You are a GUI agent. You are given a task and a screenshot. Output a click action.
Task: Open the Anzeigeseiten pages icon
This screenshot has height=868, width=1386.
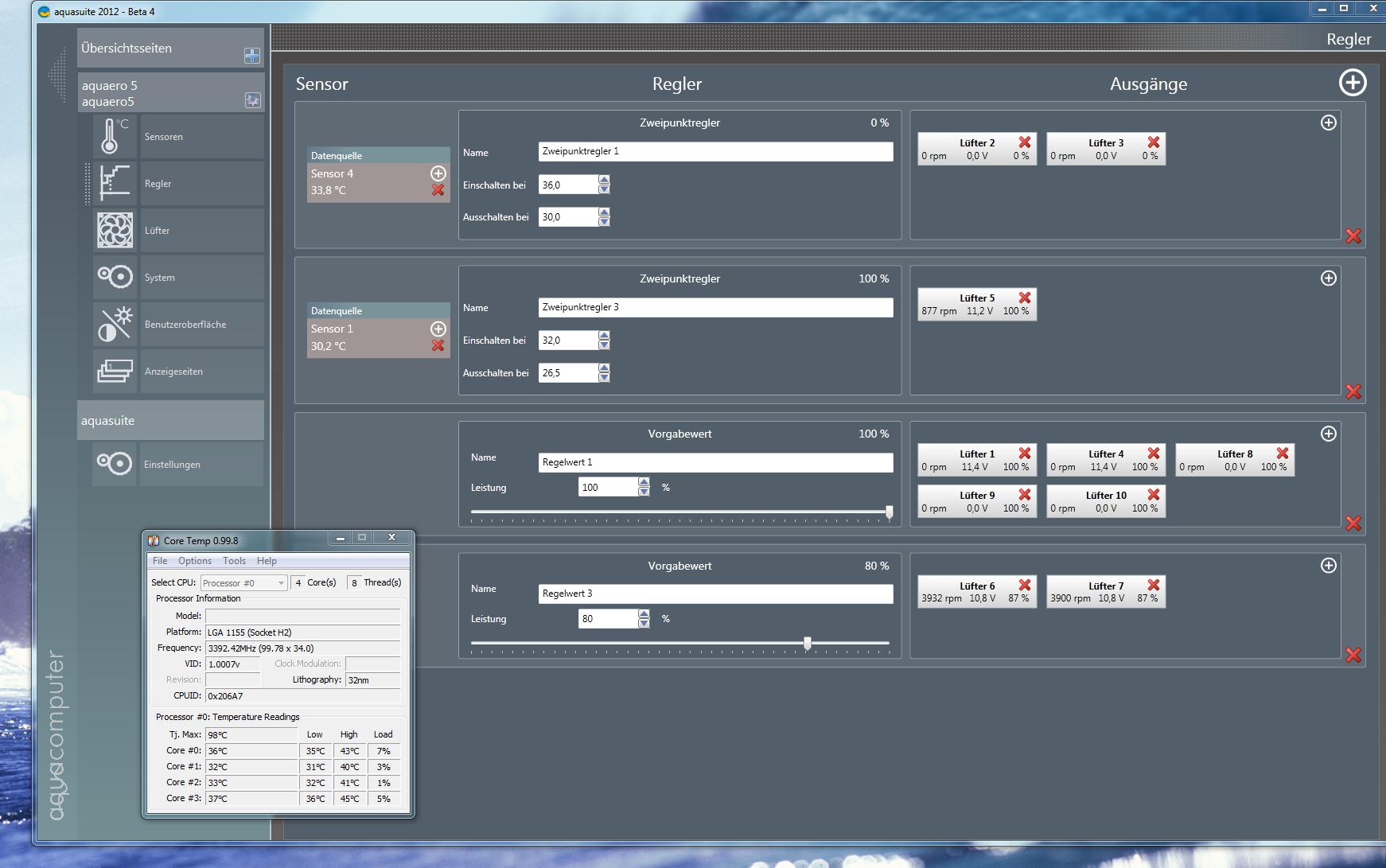click(115, 371)
